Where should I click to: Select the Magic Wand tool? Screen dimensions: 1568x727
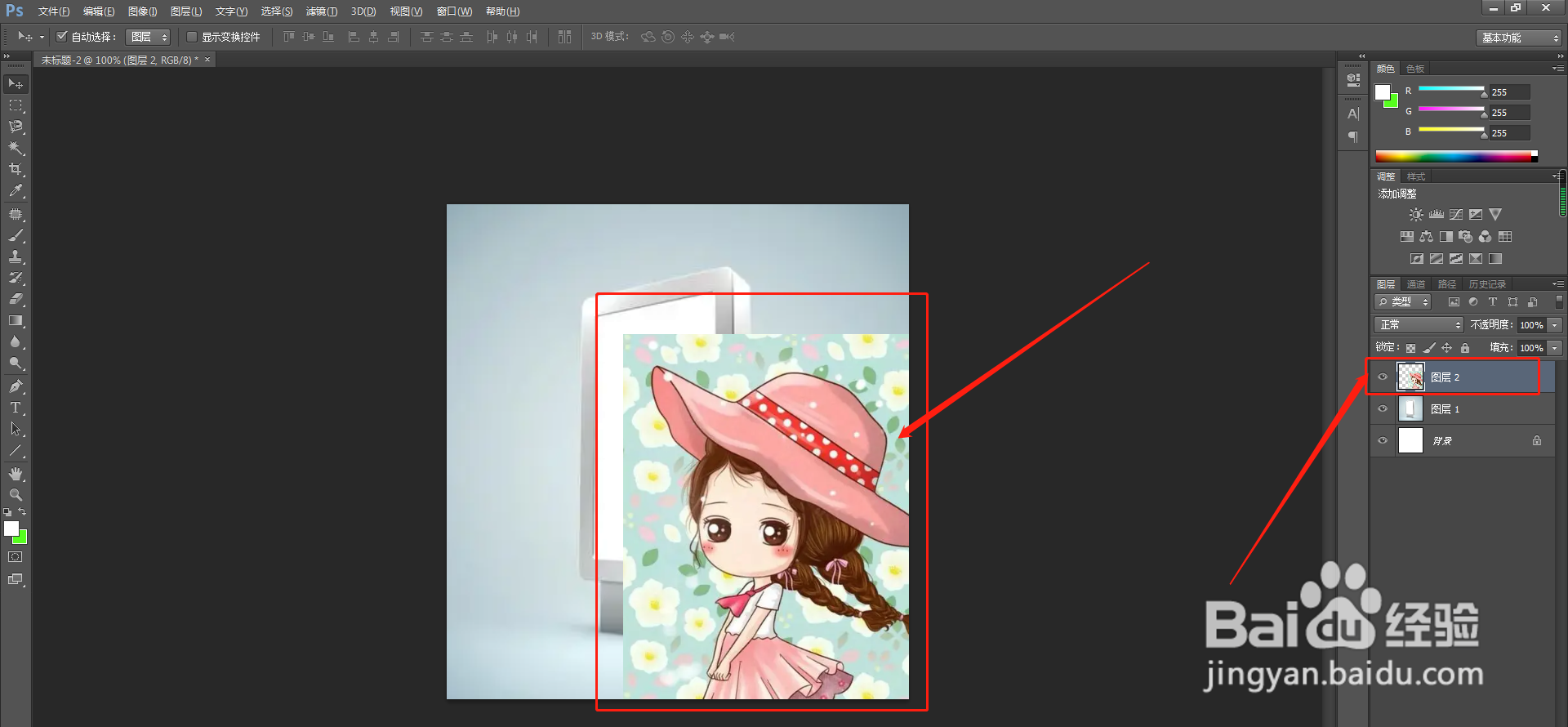[x=16, y=148]
